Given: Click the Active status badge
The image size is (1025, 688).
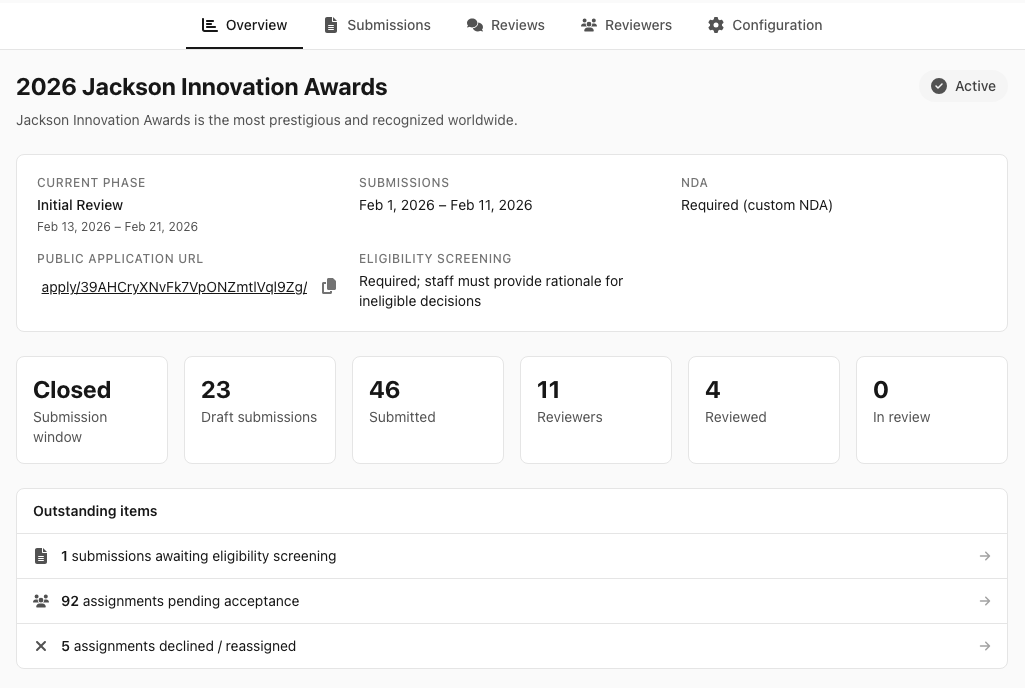Looking at the screenshot, I should [x=963, y=86].
